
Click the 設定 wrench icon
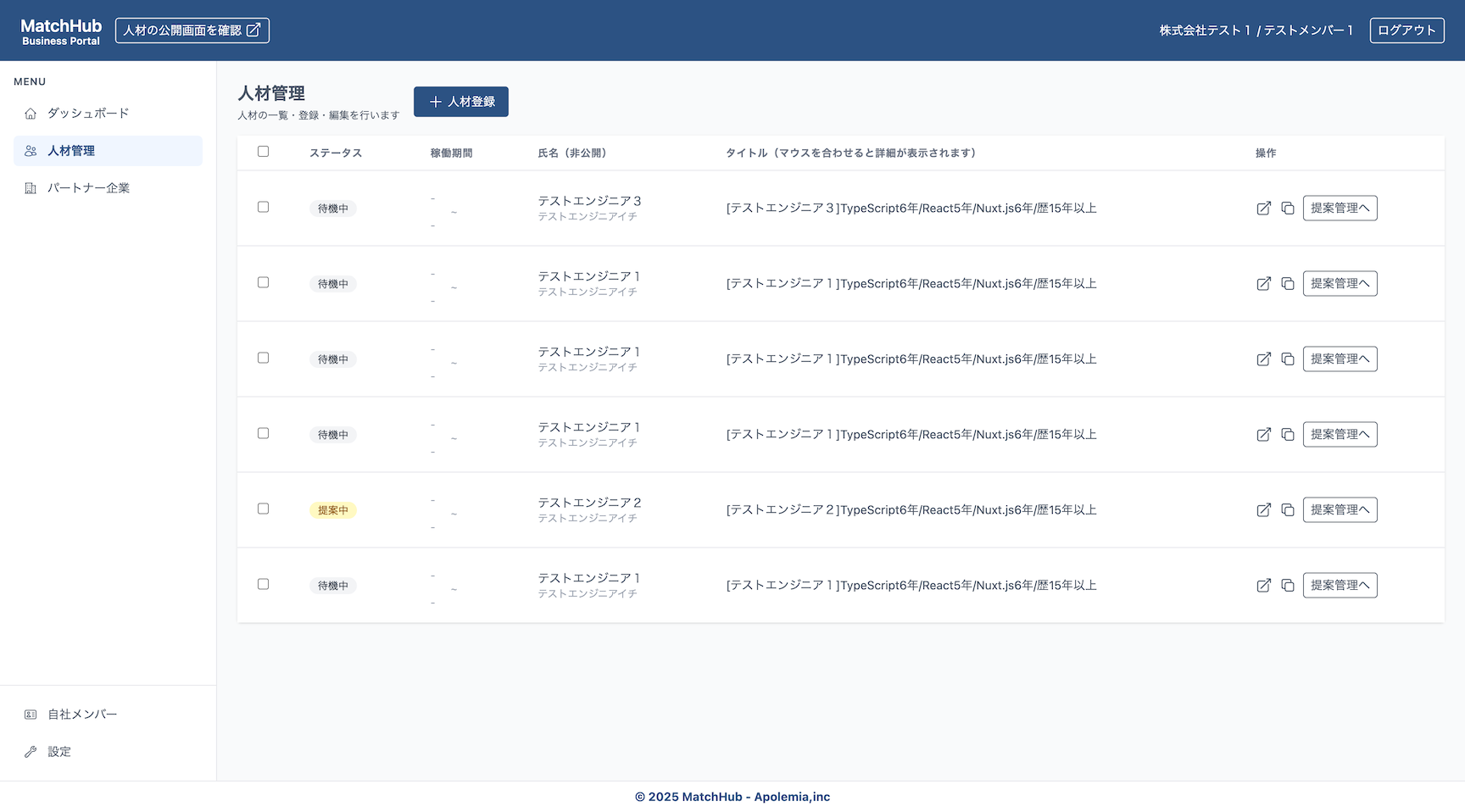31,752
